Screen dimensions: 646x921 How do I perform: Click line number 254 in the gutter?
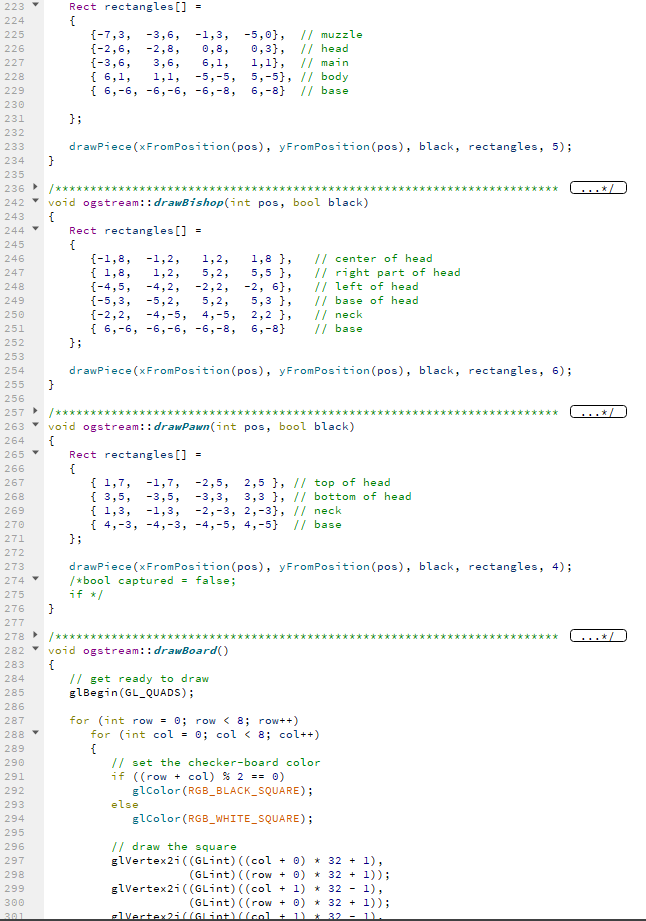click(x=14, y=371)
